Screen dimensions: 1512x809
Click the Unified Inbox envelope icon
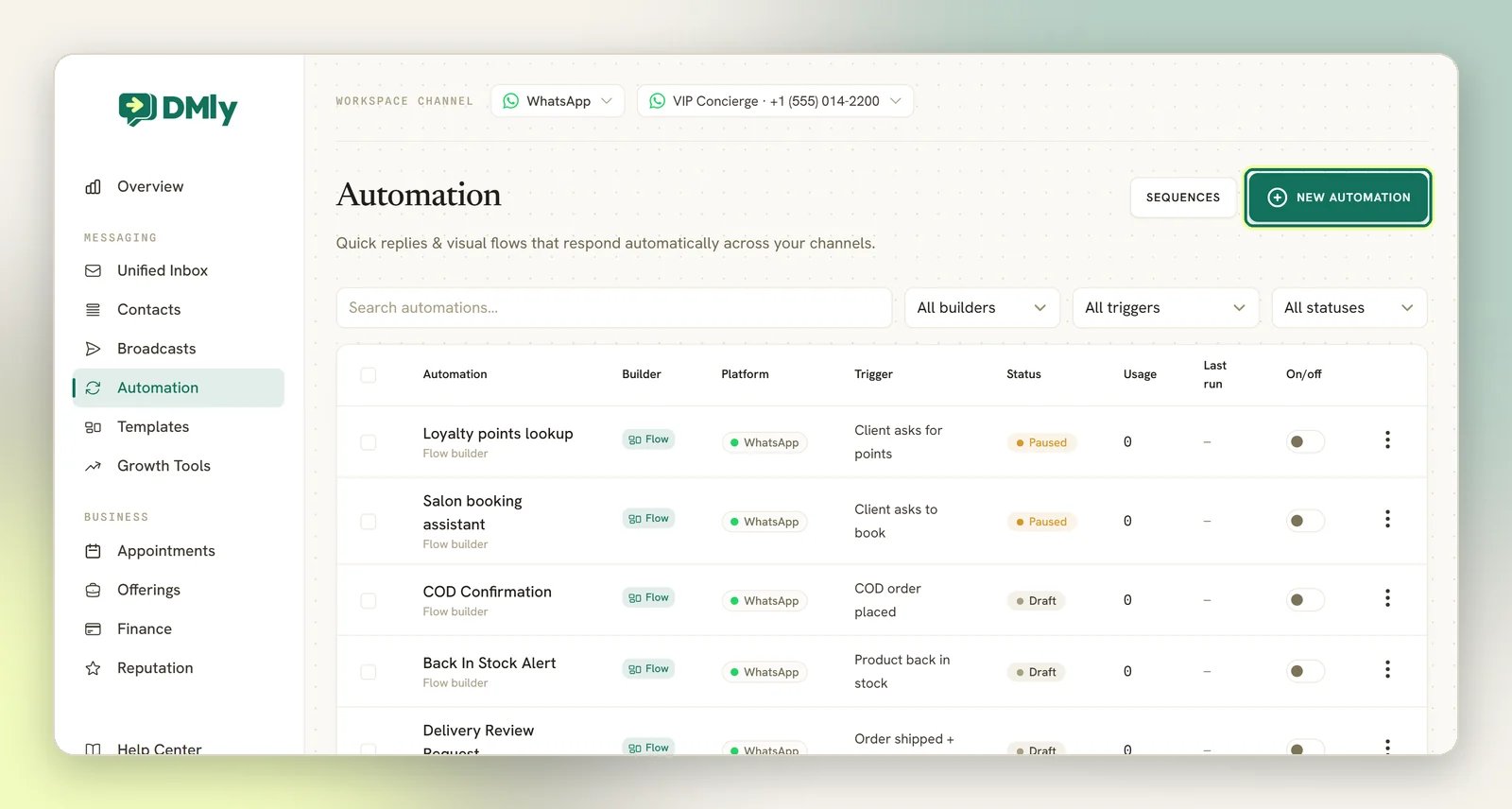tap(93, 271)
